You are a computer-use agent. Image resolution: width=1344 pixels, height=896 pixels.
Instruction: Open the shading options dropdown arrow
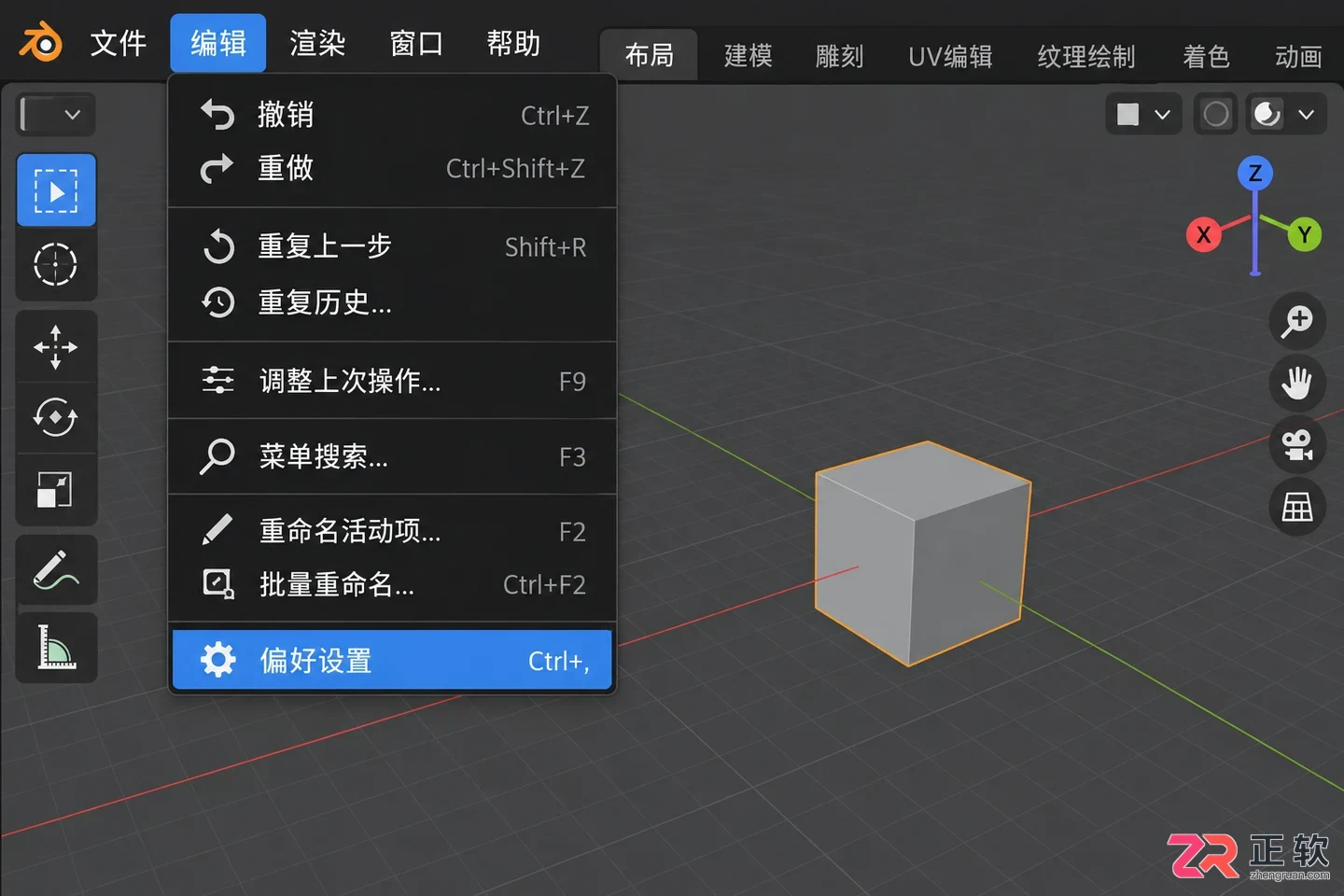(1307, 115)
